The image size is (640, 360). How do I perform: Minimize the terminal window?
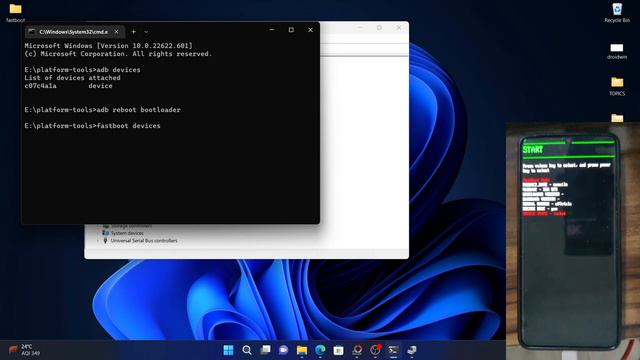coord(272,29)
